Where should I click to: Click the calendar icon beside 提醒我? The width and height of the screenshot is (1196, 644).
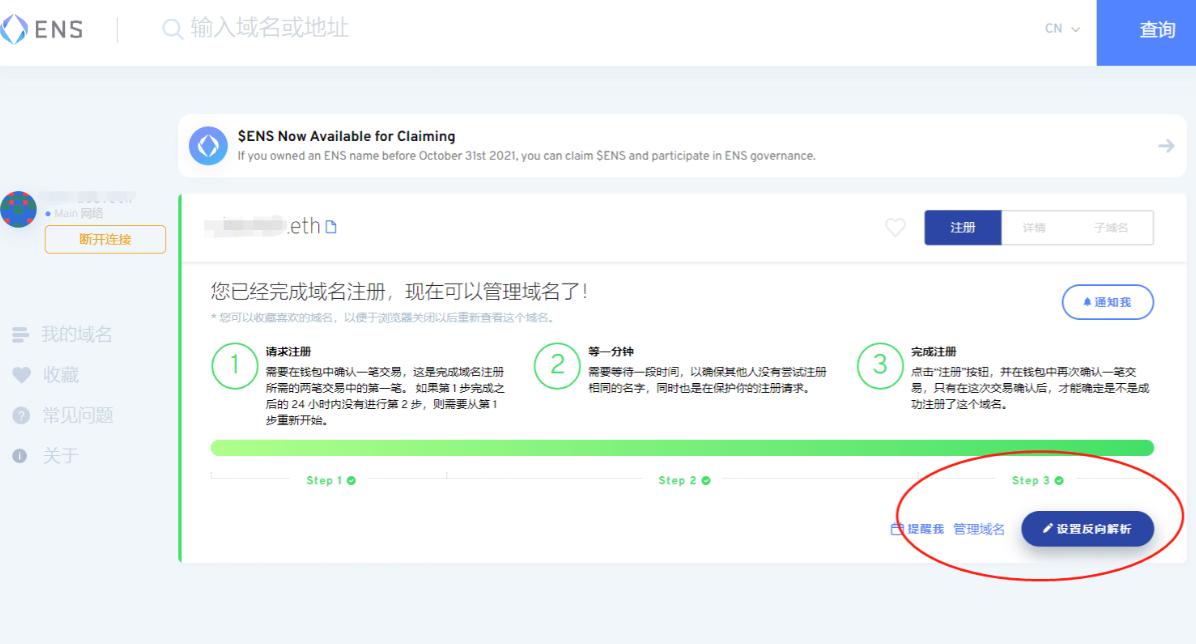click(x=897, y=529)
